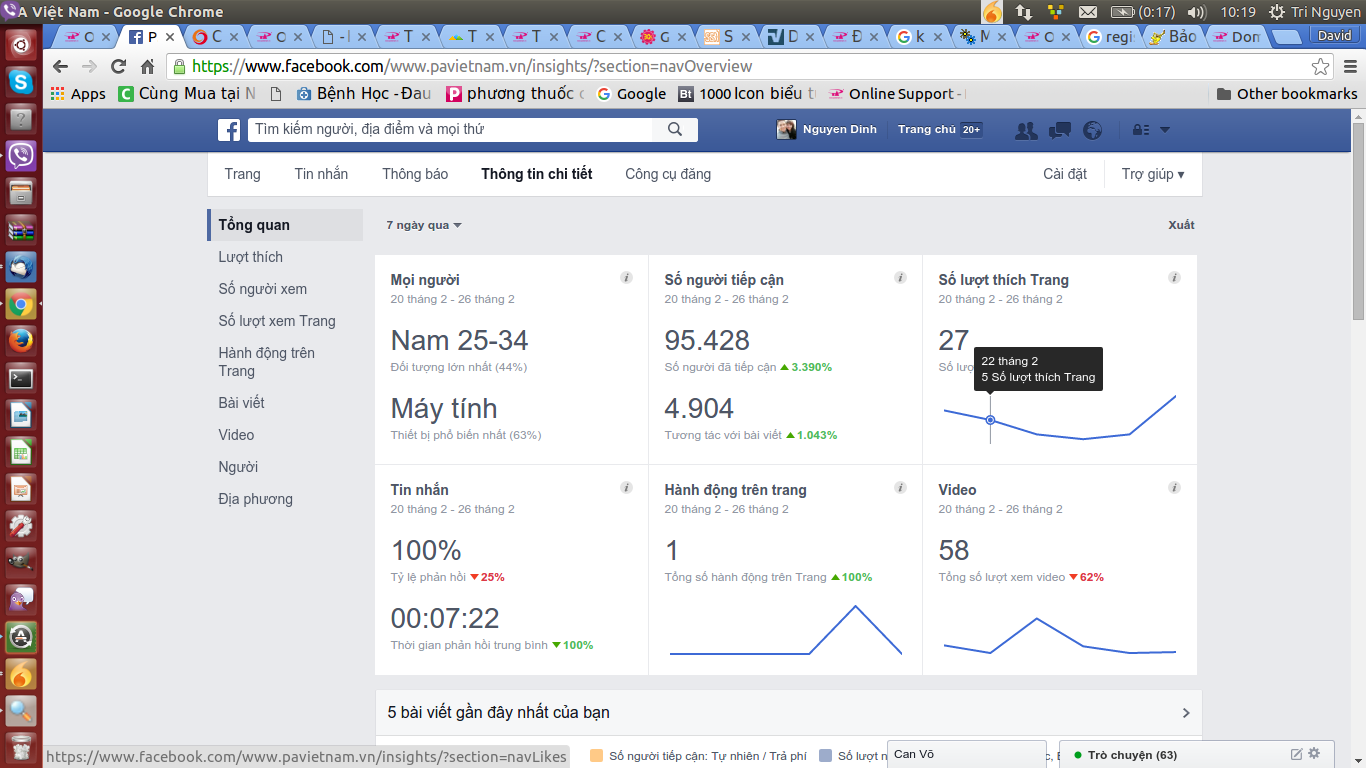The height and width of the screenshot is (768, 1366).
Task: Open the Trang tab
Action: 242,174
